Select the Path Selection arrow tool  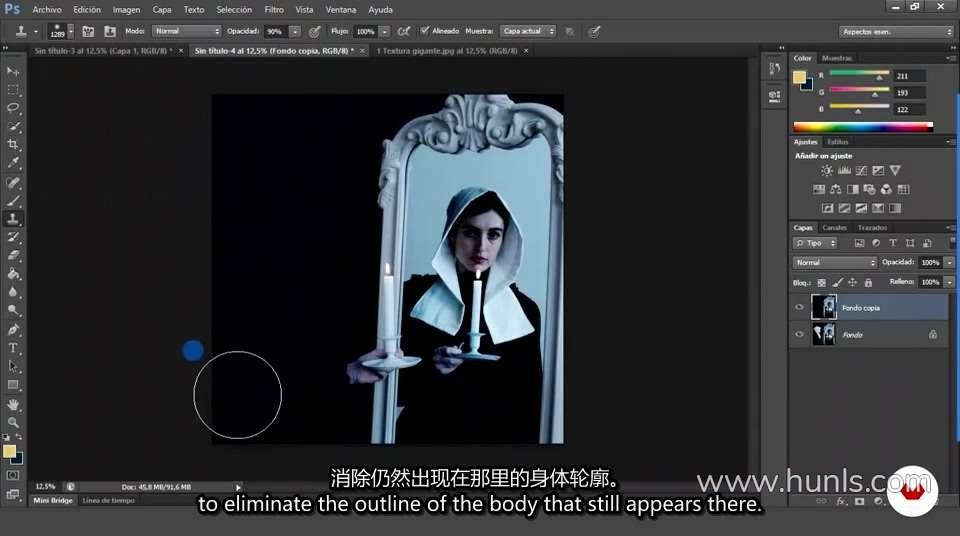[13, 366]
